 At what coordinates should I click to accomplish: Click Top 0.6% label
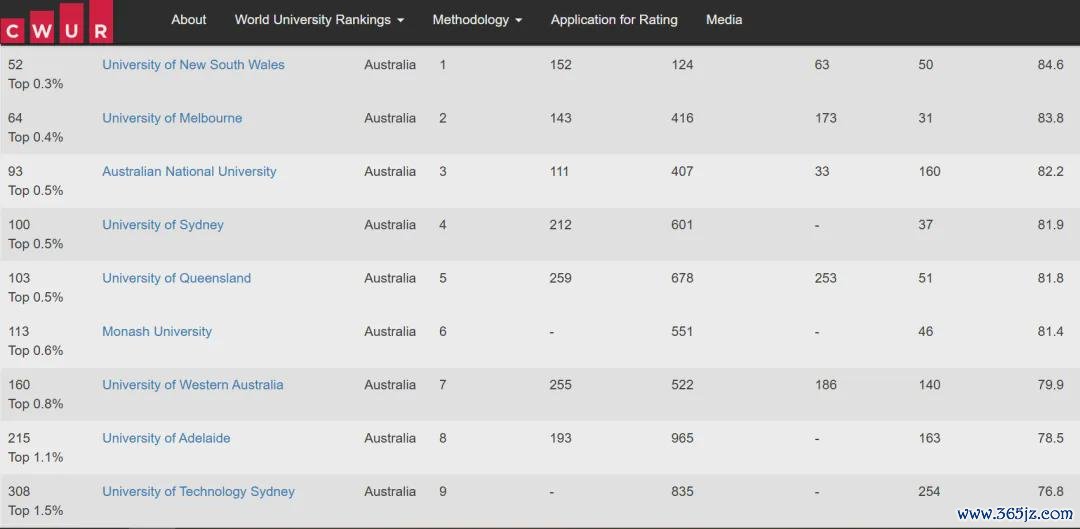point(35,351)
